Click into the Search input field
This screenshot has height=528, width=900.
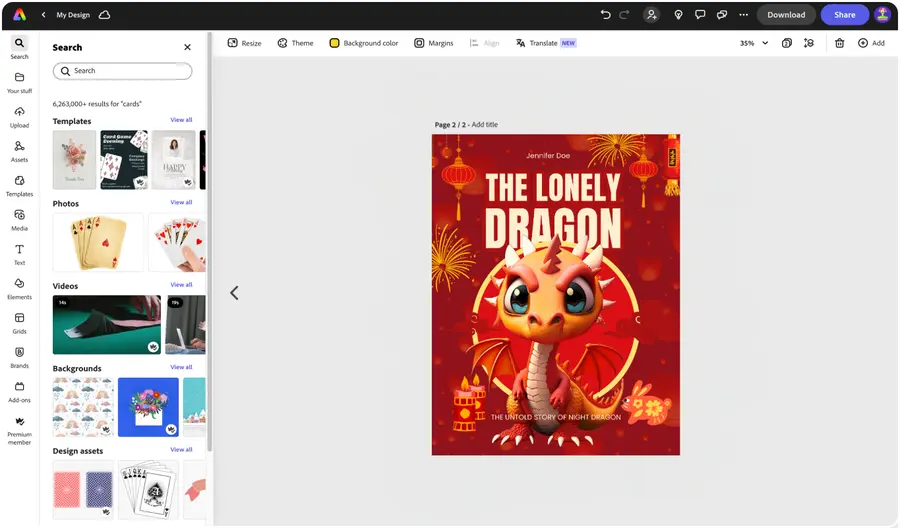pos(123,71)
